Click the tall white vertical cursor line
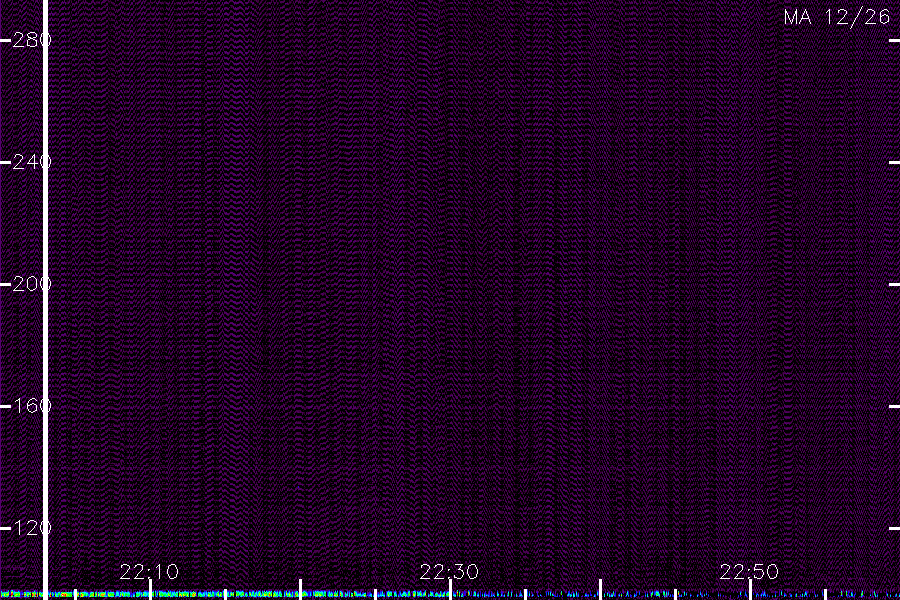 45,299
